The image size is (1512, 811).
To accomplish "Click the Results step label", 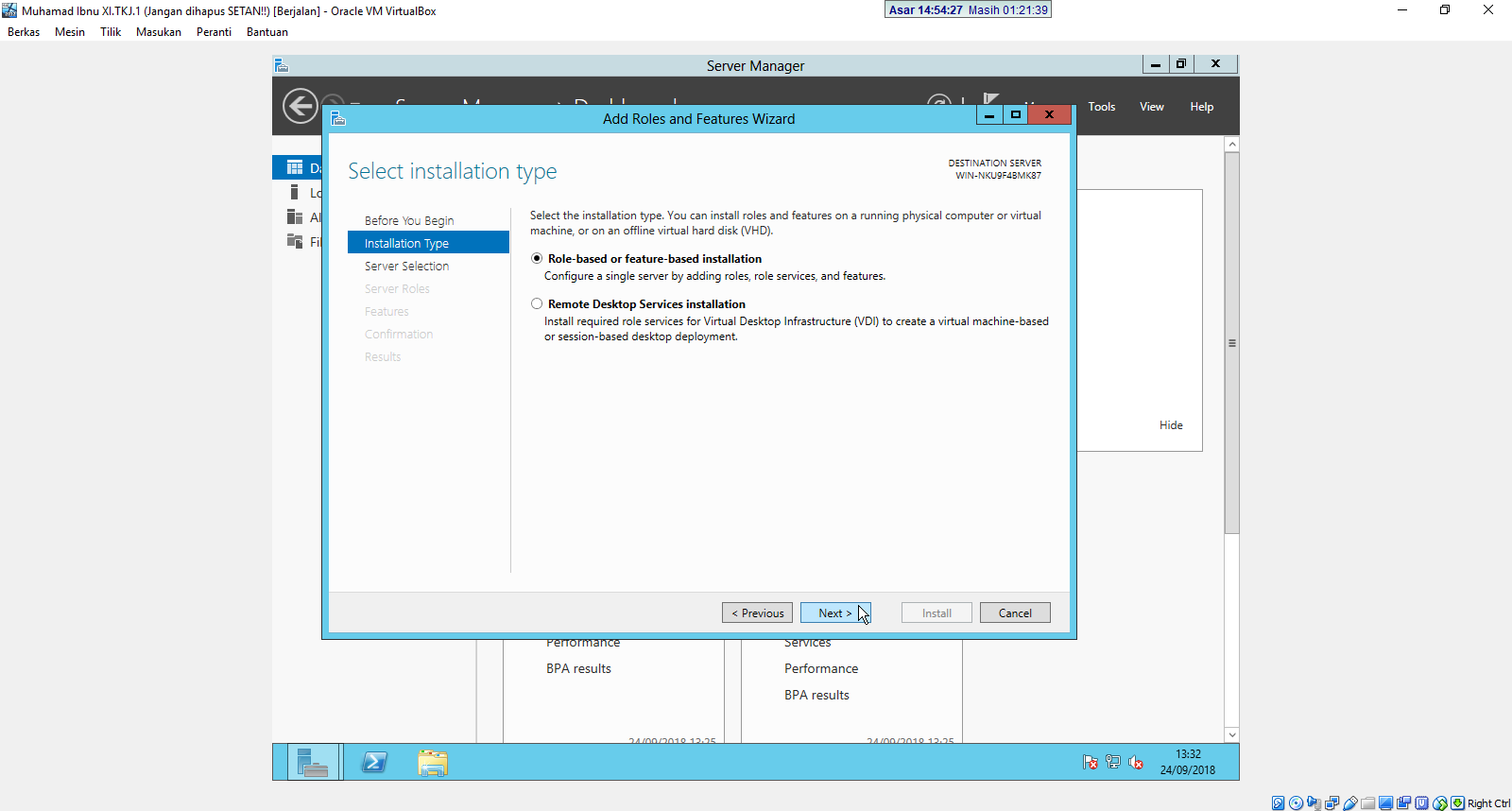I will [x=383, y=356].
